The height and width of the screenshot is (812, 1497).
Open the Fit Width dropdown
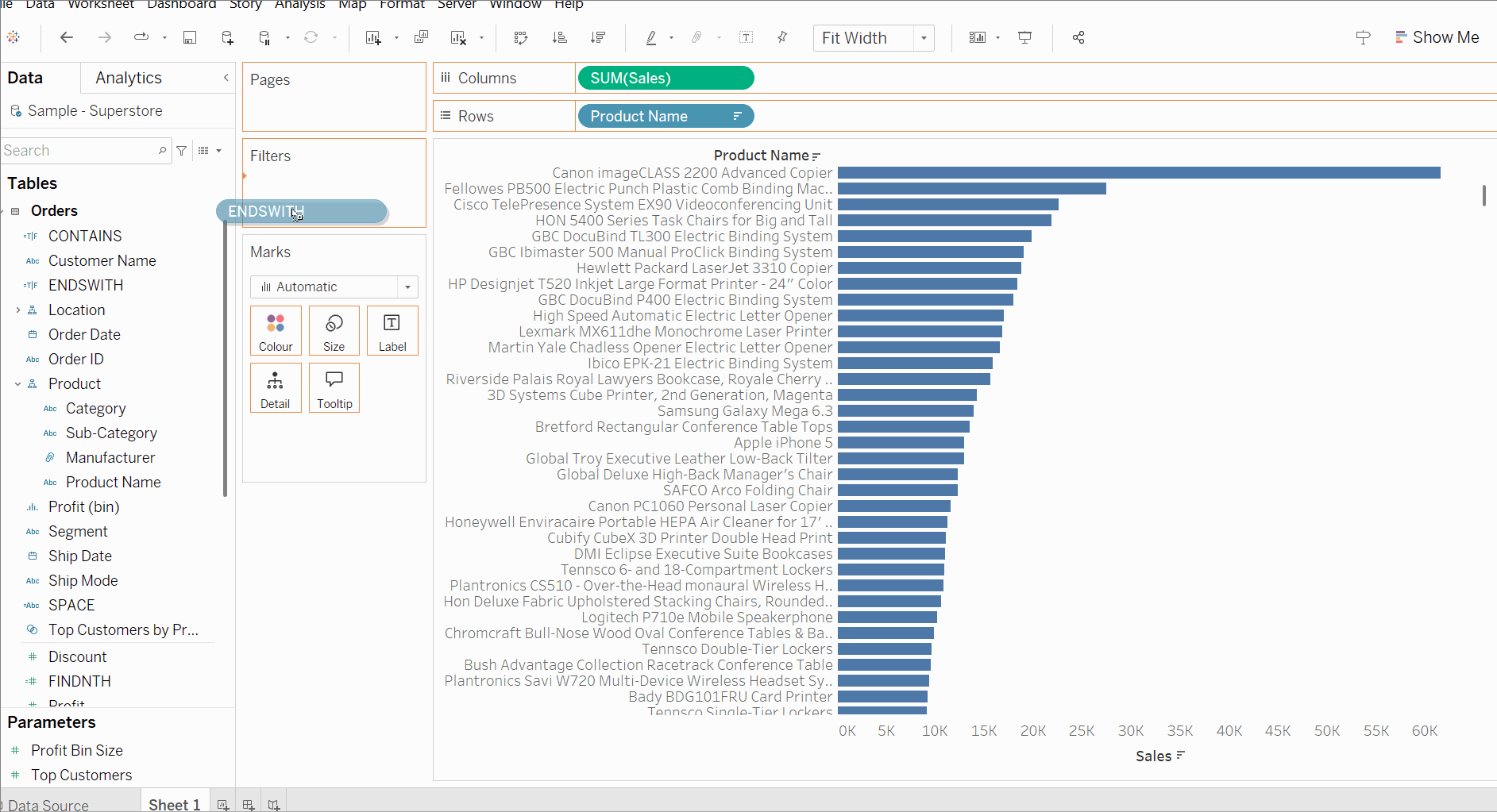point(924,38)
